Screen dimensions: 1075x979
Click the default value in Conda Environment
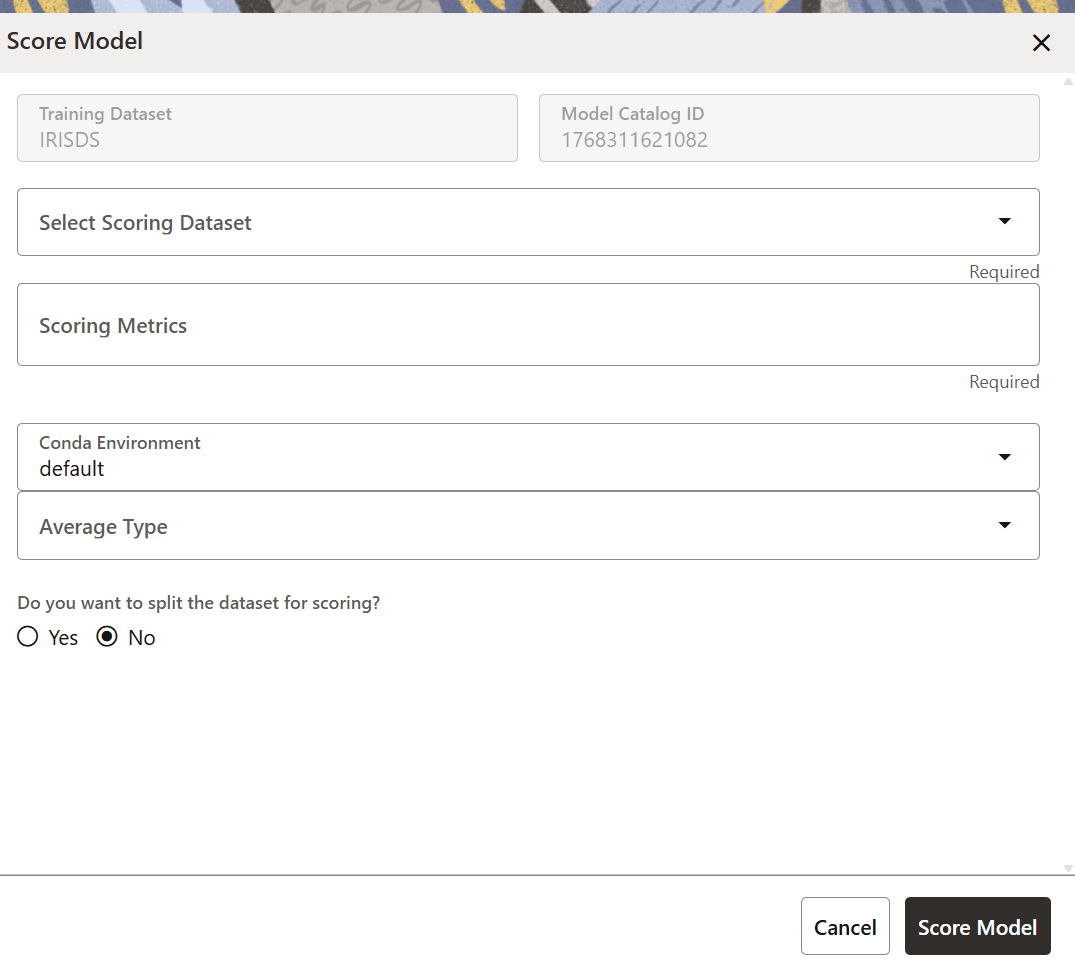click(71, 468)
